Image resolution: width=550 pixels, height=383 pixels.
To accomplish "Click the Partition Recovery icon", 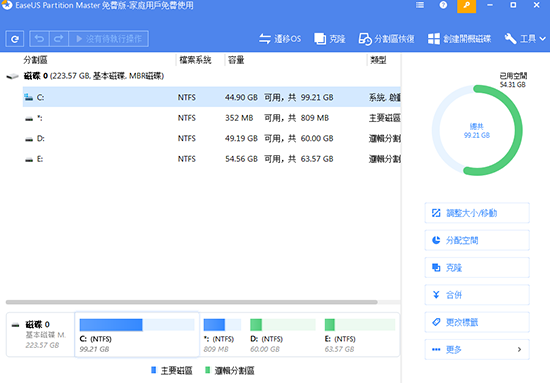I will click(x=365, y=39).
